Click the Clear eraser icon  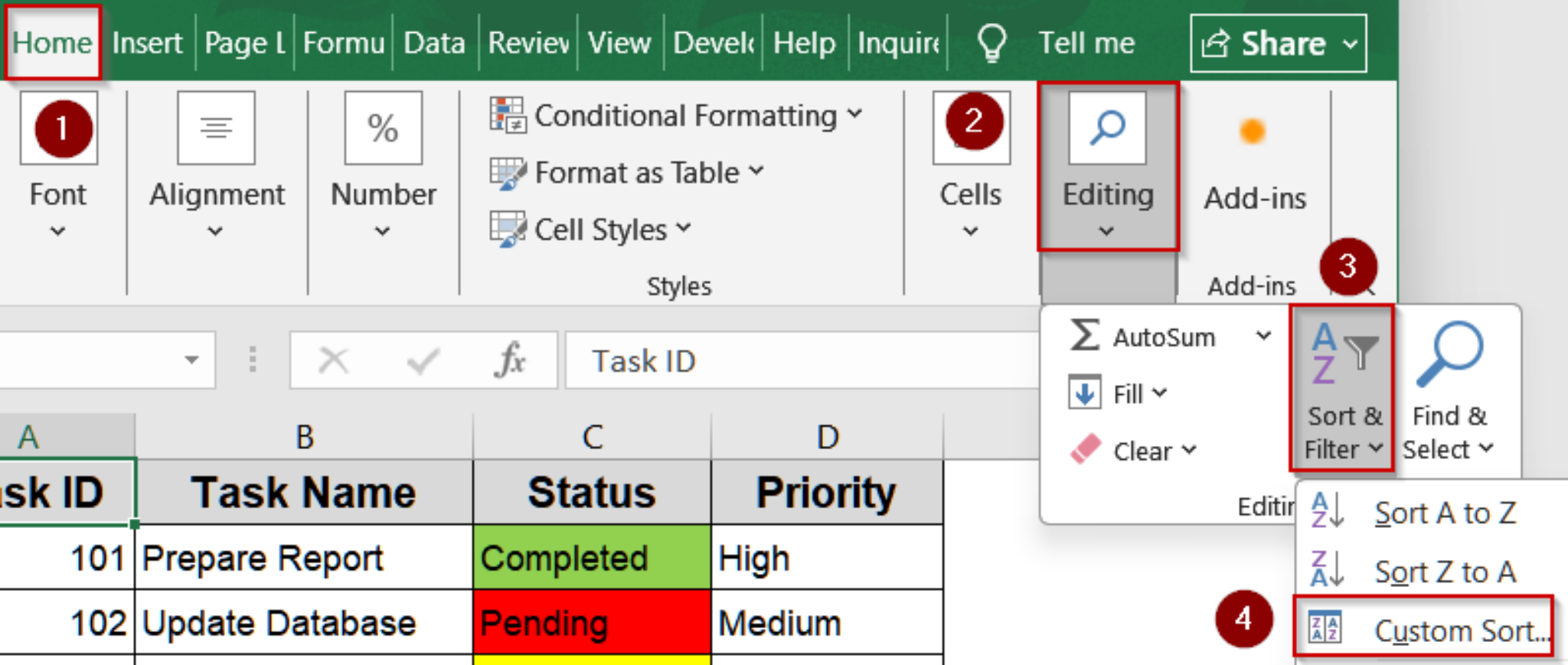[1085, 450]
